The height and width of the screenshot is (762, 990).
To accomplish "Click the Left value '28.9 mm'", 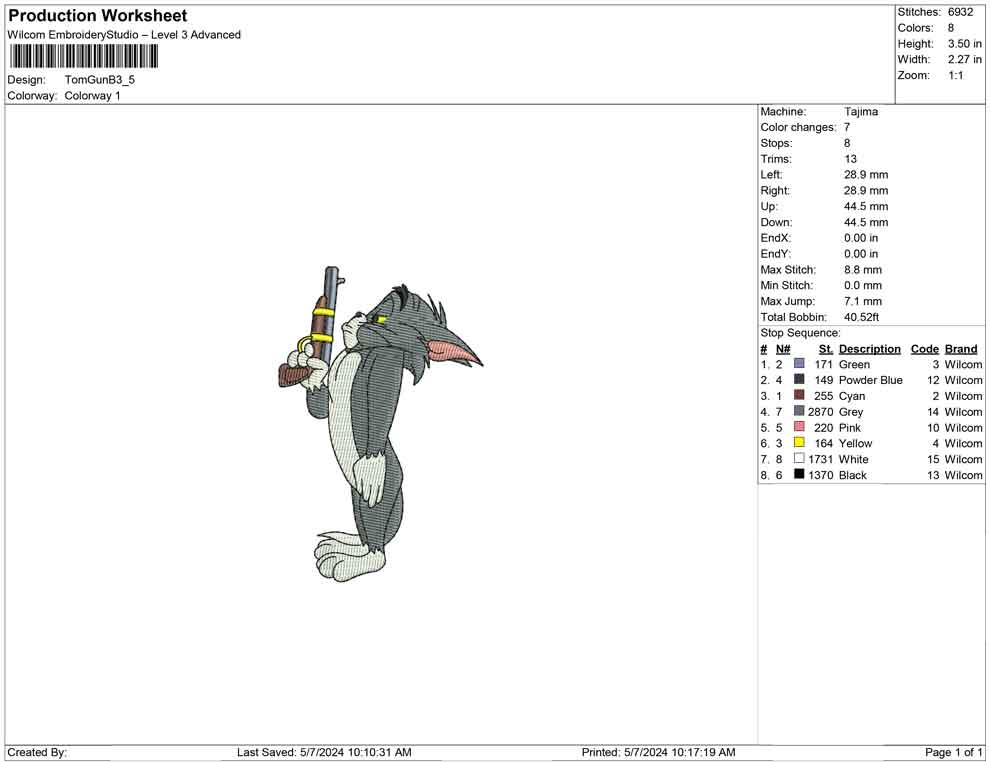I will pyautogui.click(x=866, y=175).
